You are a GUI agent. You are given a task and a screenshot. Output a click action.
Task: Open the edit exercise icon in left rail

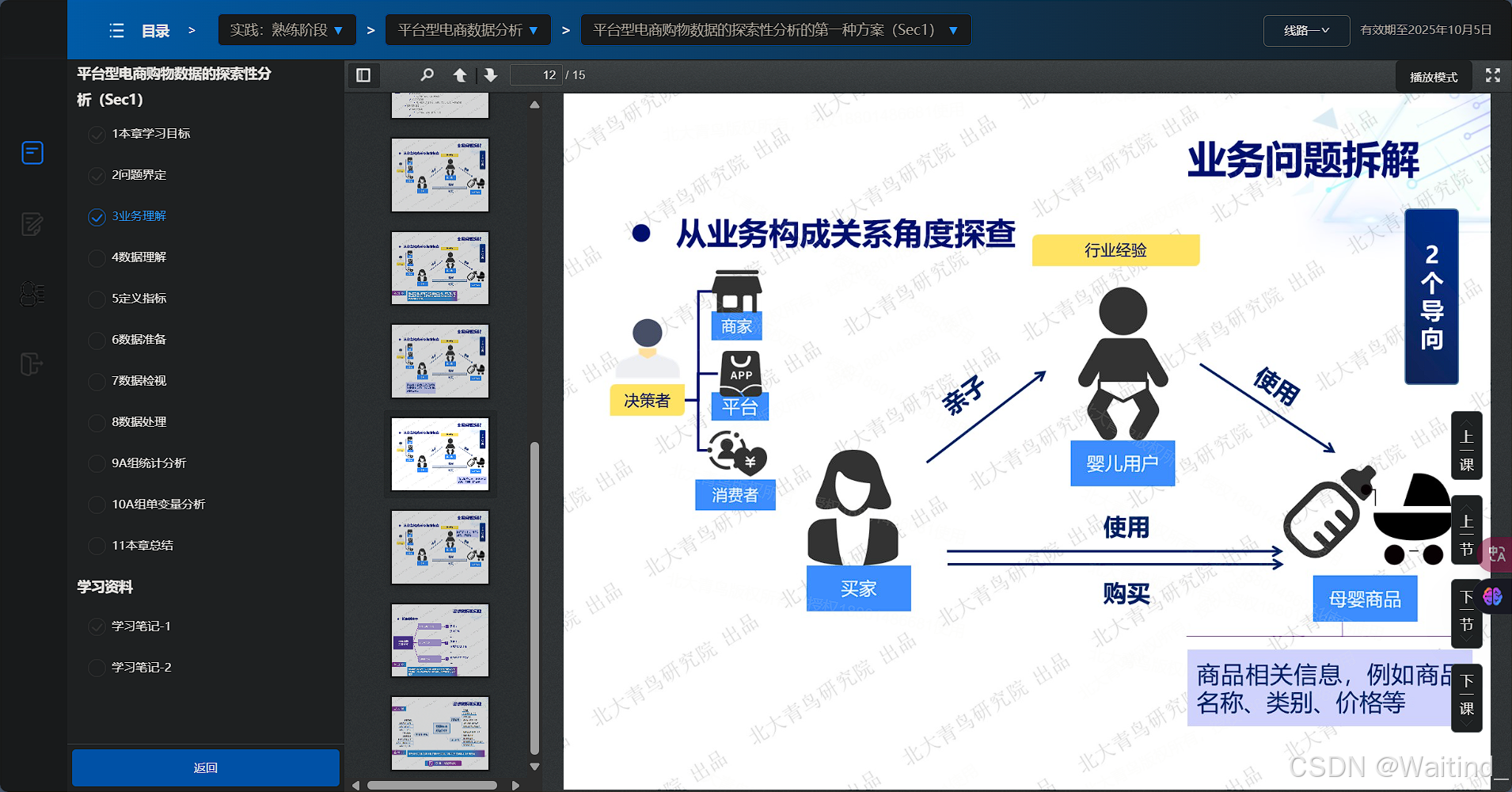click(x=32, y=224)
